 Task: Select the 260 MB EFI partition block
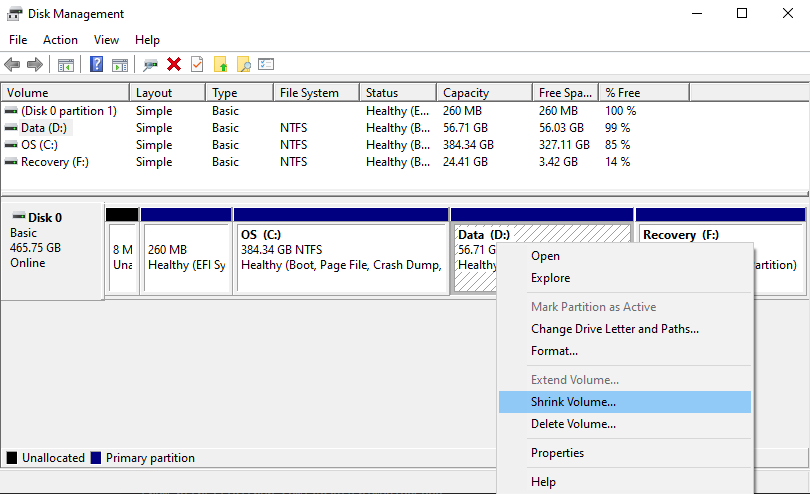(186, 251)
